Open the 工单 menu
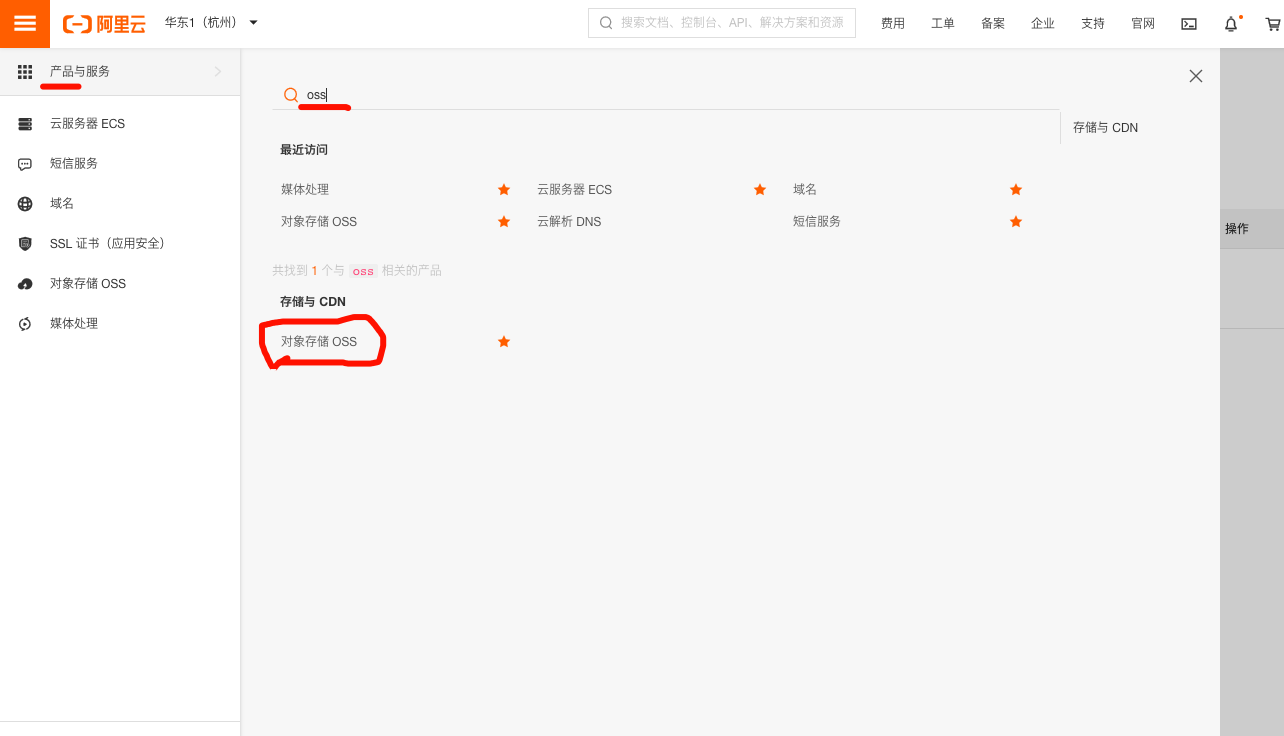 point(943,24)
